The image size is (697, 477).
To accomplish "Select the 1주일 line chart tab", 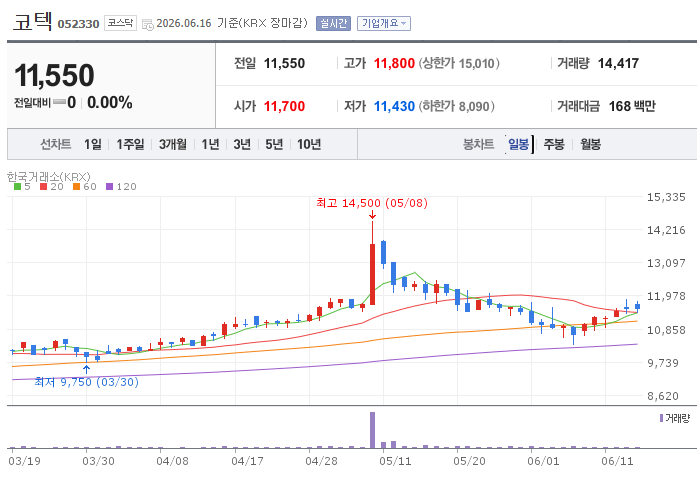I will click(130, 144).
